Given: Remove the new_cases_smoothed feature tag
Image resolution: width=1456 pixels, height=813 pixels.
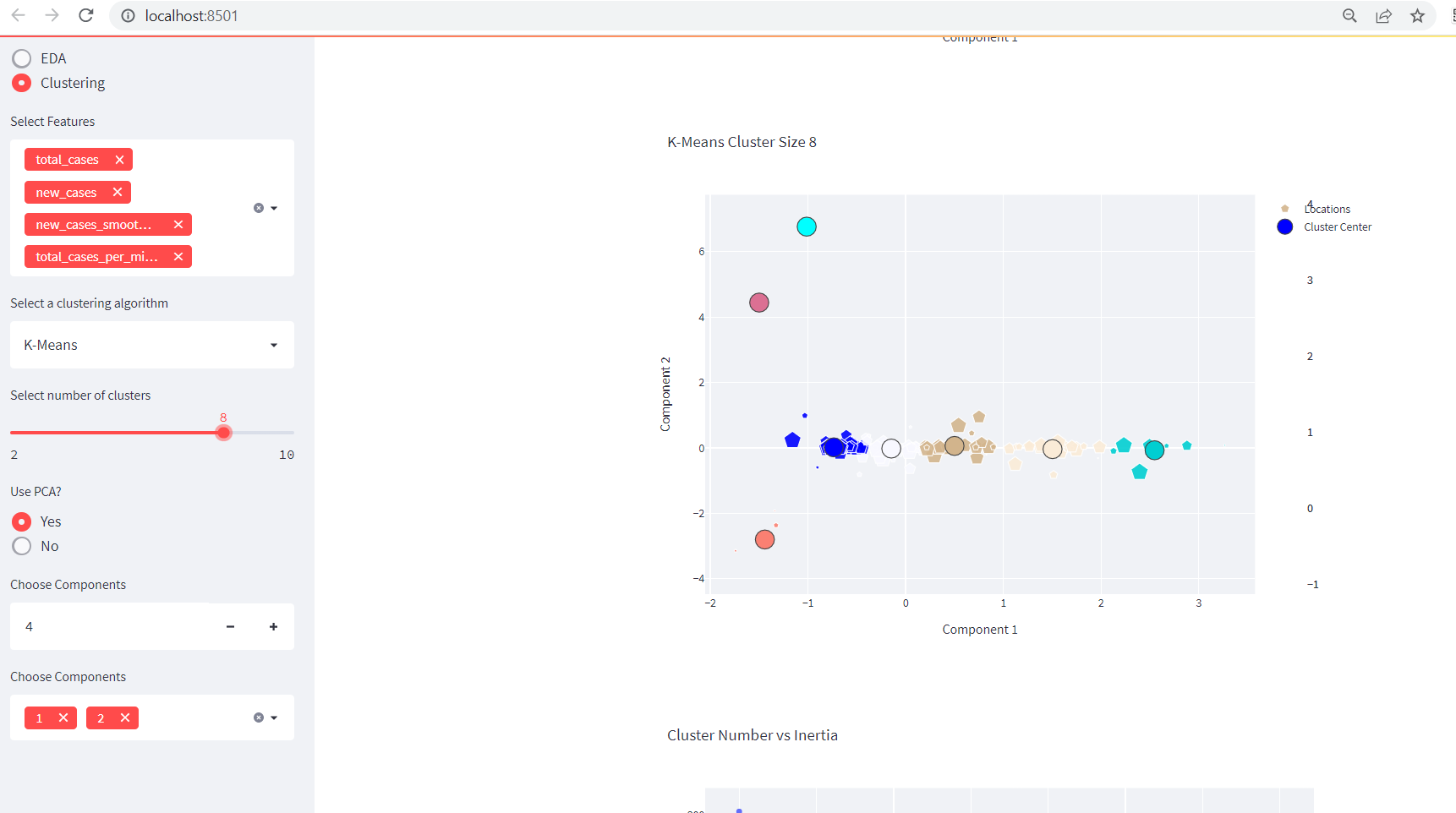Looking at the screenshot, I should (x=178, y=225).
